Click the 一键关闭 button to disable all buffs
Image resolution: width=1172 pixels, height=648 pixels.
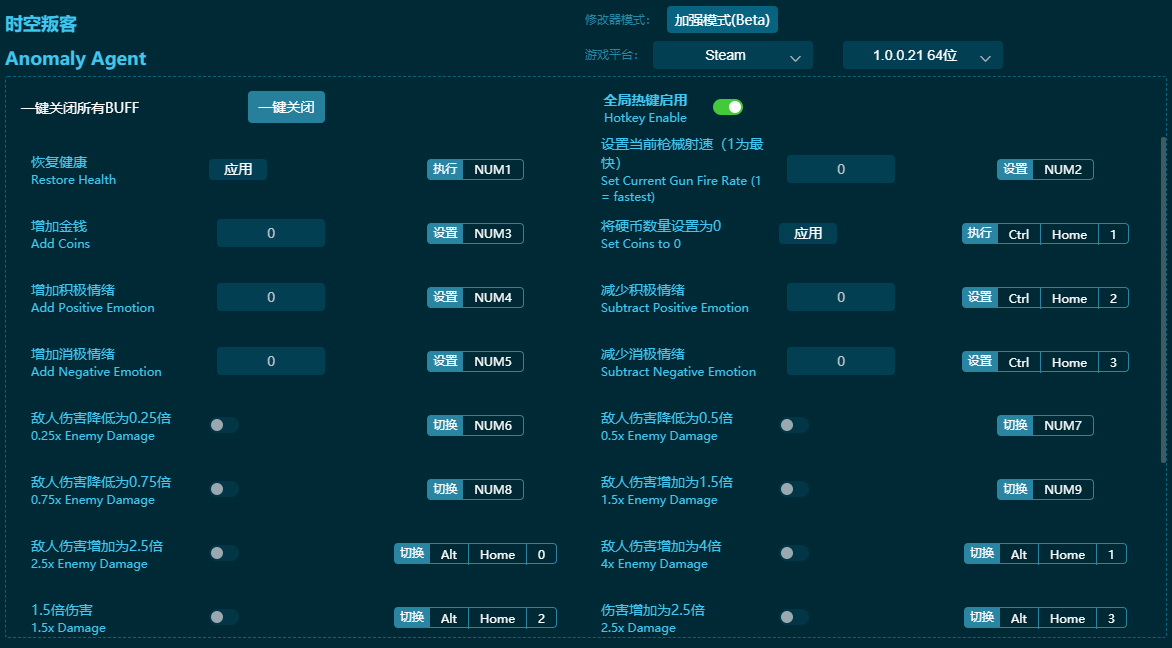[x=286, y=107]
